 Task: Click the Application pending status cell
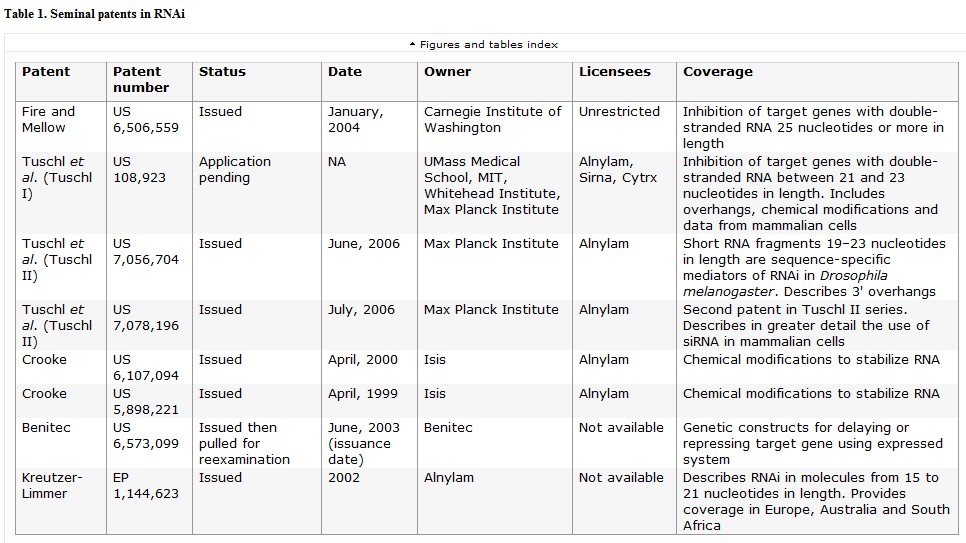pyautogui.click(x=235, y=169)
